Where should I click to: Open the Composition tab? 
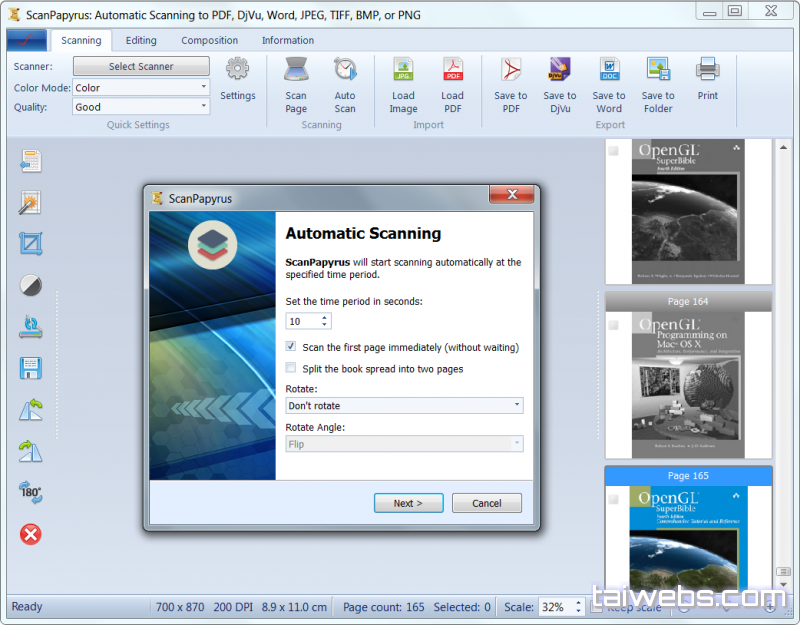(209, 41)
